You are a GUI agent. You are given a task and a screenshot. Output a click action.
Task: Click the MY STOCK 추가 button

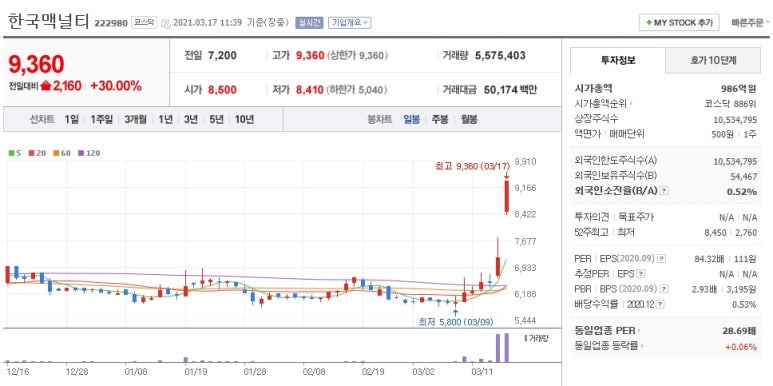[679, 23]
